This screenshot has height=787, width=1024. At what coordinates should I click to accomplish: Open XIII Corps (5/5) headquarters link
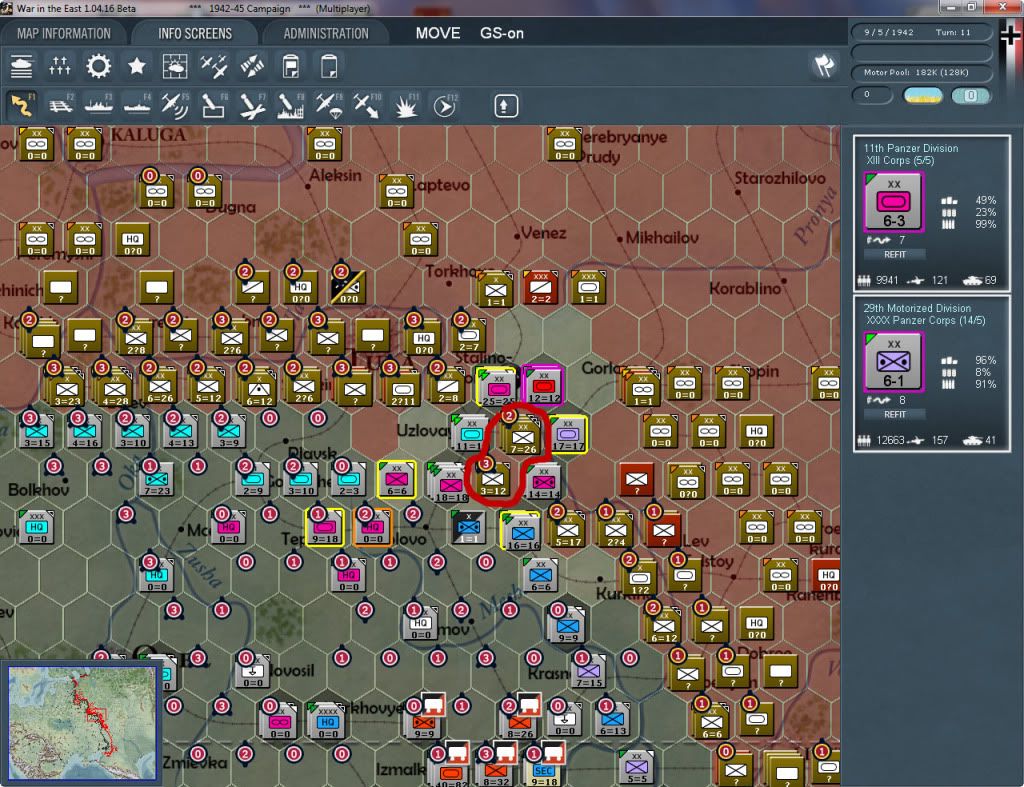tap(900, 161)
